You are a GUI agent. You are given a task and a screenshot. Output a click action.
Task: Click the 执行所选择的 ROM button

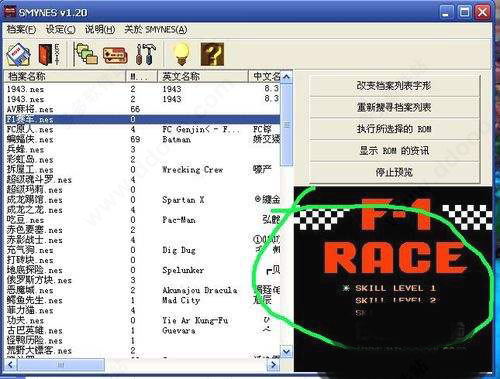tap(394, 129)
